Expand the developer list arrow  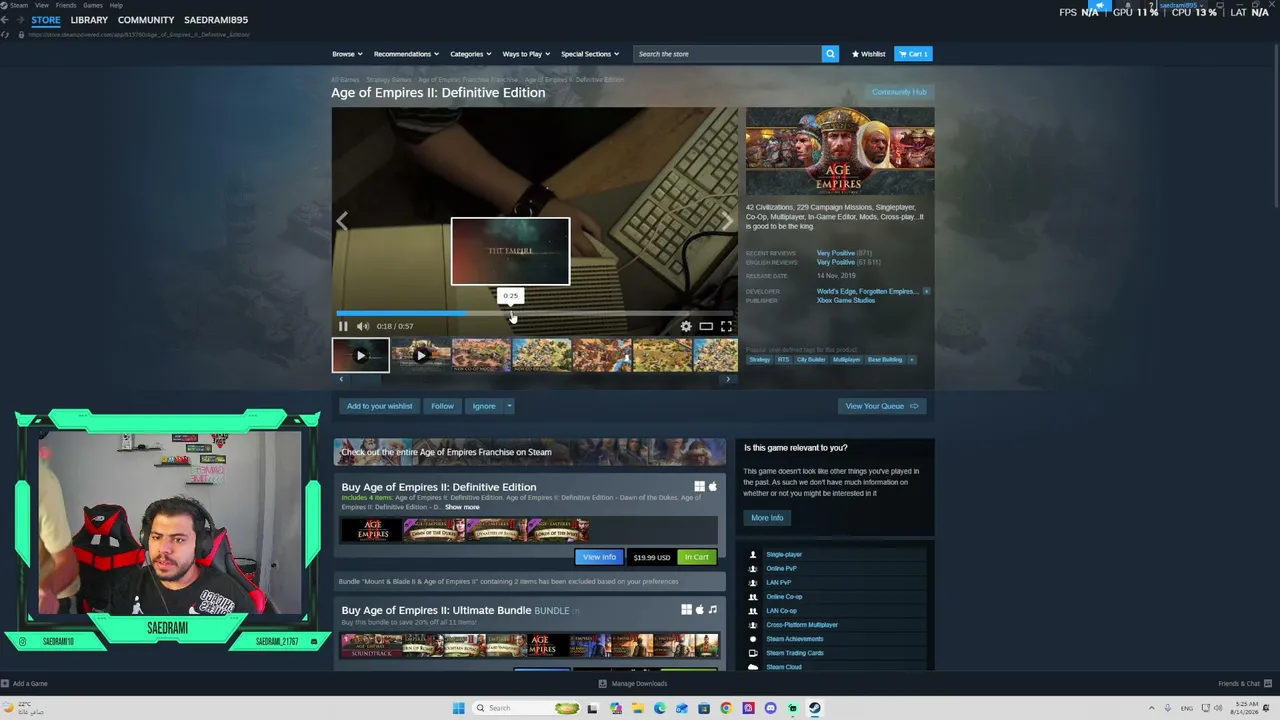(926, 291)
